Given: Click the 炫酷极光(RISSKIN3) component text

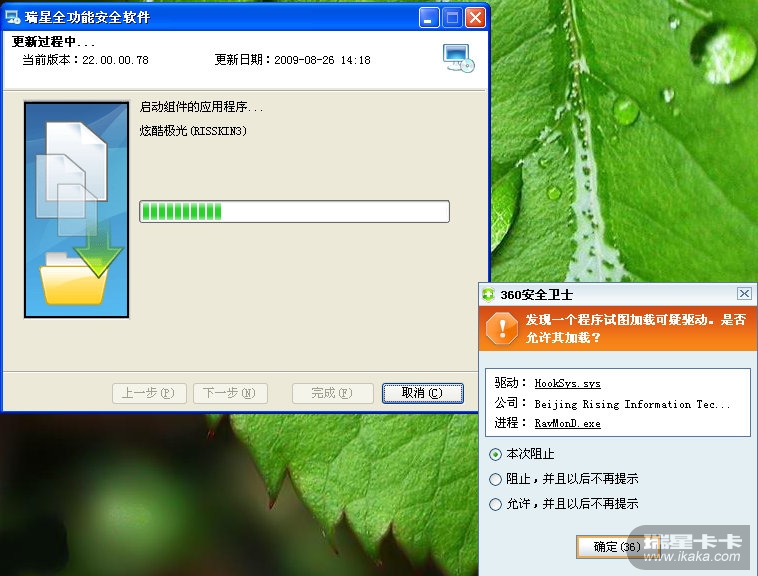Looking at the screenshot, I should tap(193, 131).
